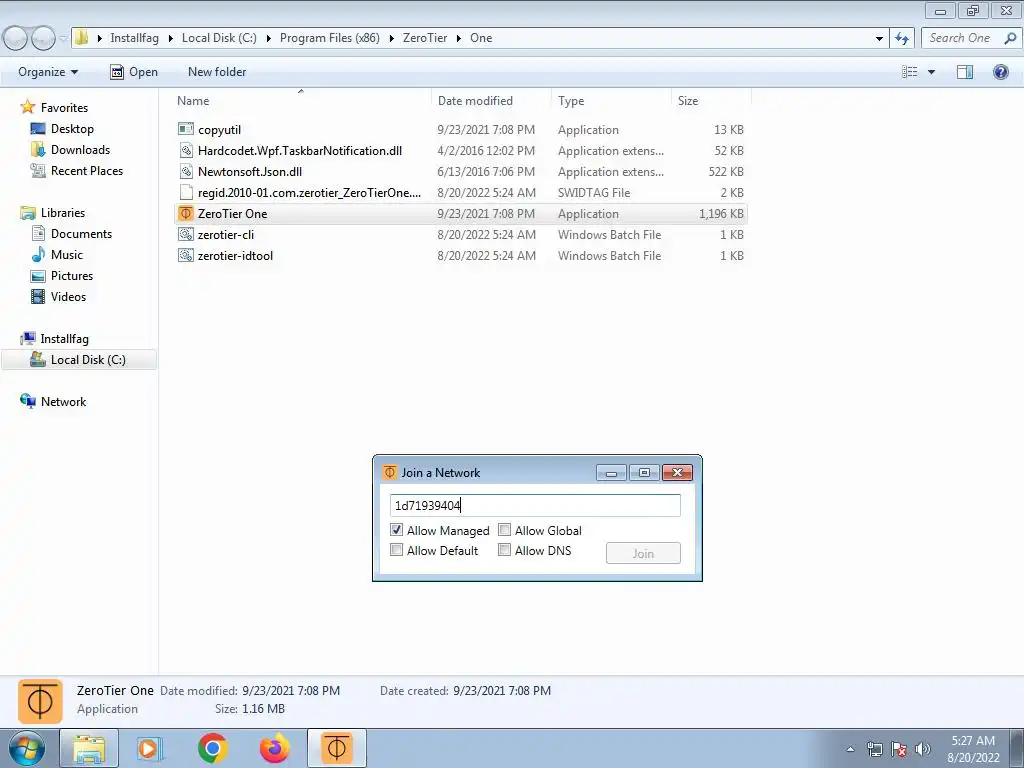This screenshot has width=1024, height=768.
Task: Go to Program Files (x86) breadcrumb
Action: pos(330,38)
